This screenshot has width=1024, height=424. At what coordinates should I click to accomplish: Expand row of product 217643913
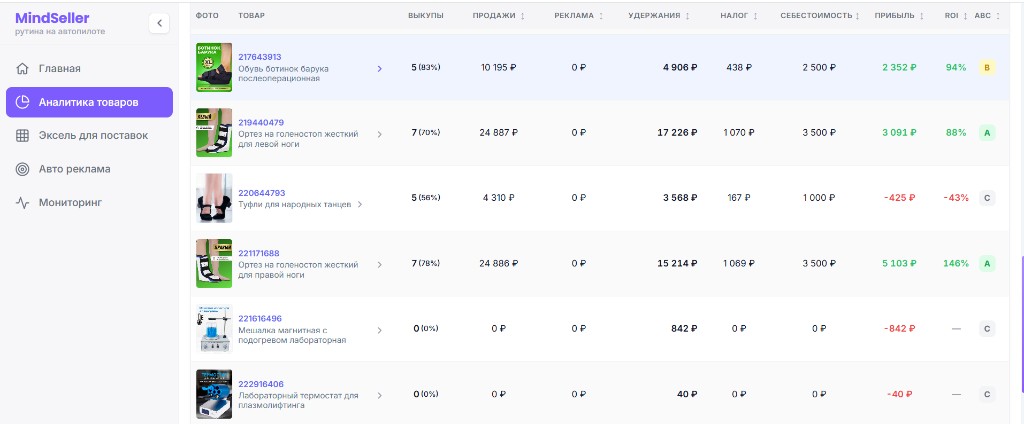click(x=379, y=69)
